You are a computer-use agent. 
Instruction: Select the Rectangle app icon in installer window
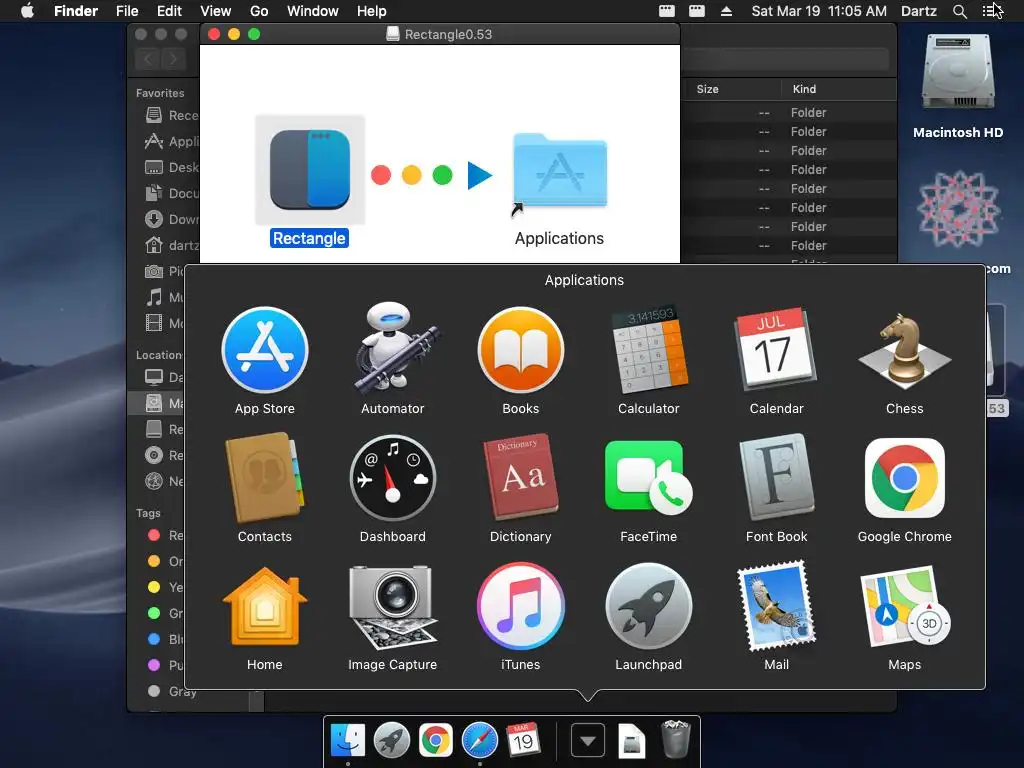(310, 170)
